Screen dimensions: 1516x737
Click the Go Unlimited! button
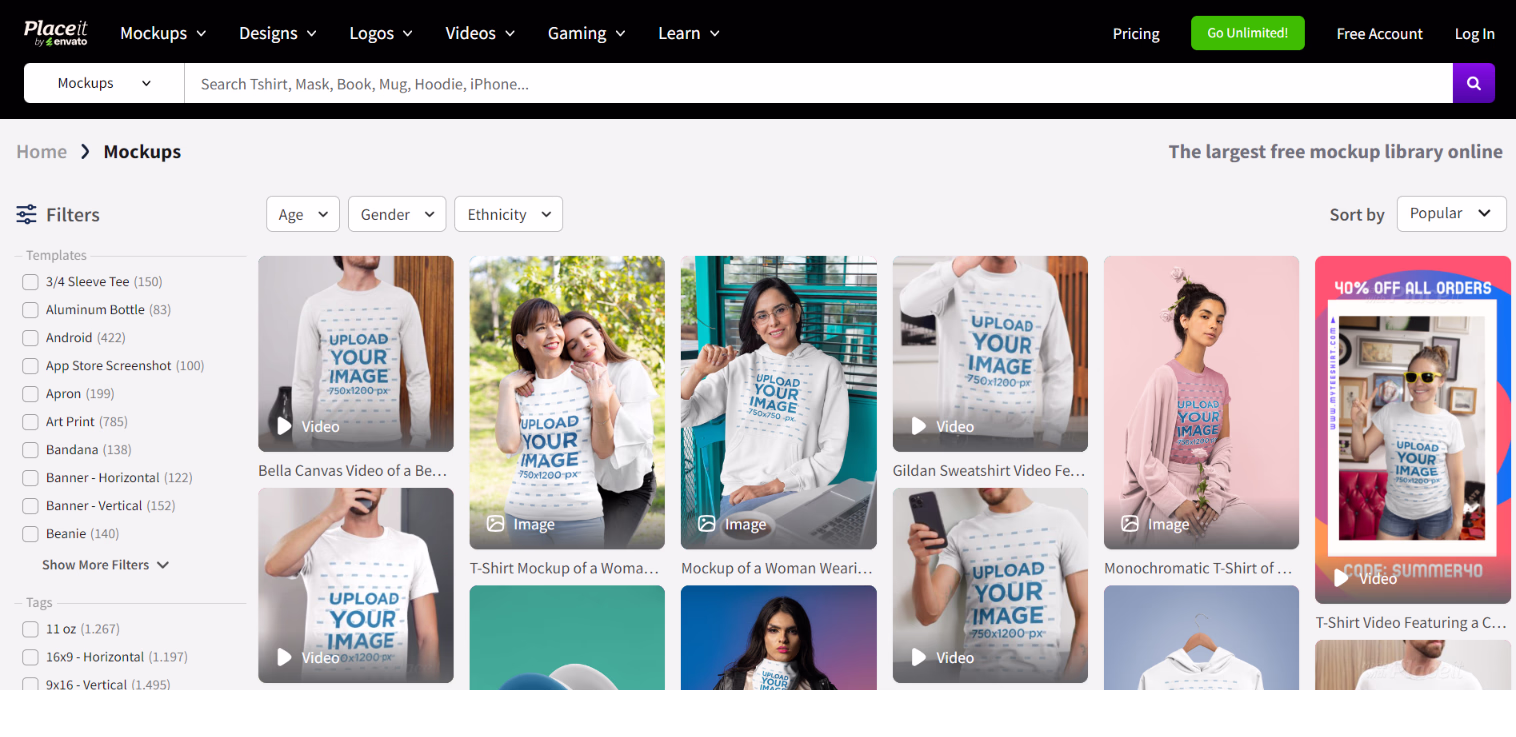coord(1247,33)
